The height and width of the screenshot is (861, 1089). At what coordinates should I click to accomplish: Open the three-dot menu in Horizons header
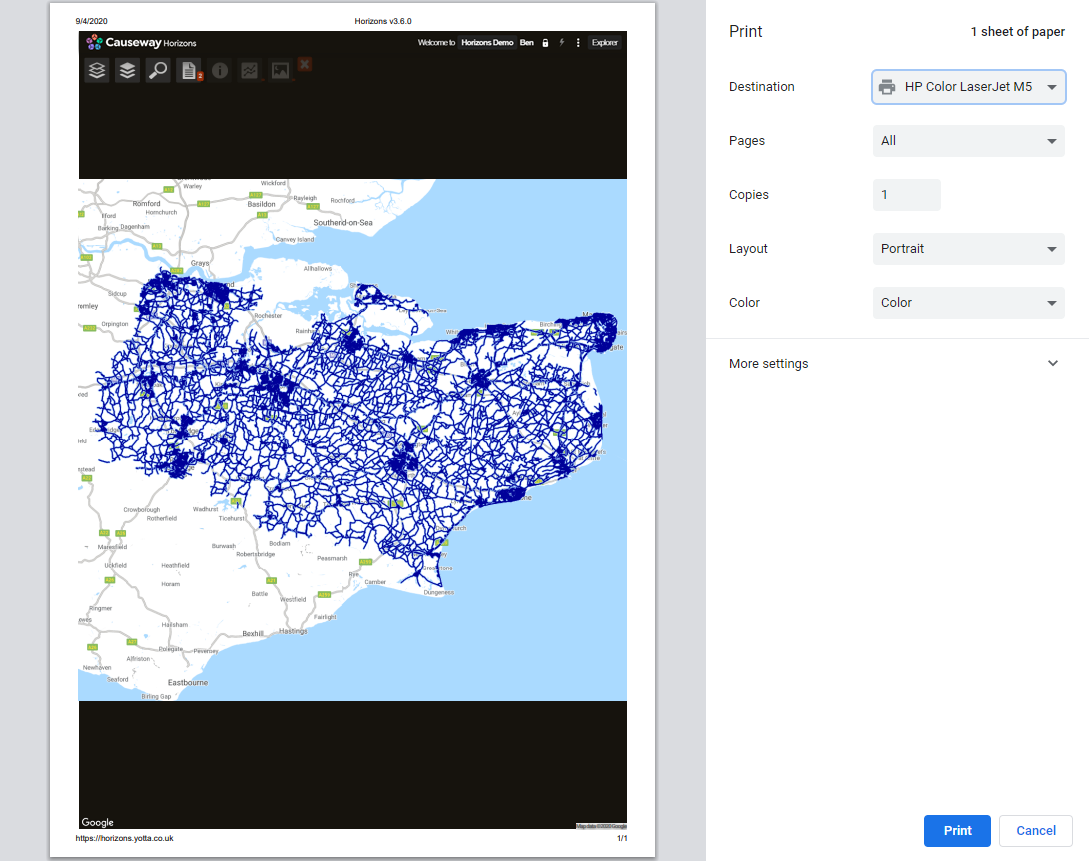click(x=578, y=43)
